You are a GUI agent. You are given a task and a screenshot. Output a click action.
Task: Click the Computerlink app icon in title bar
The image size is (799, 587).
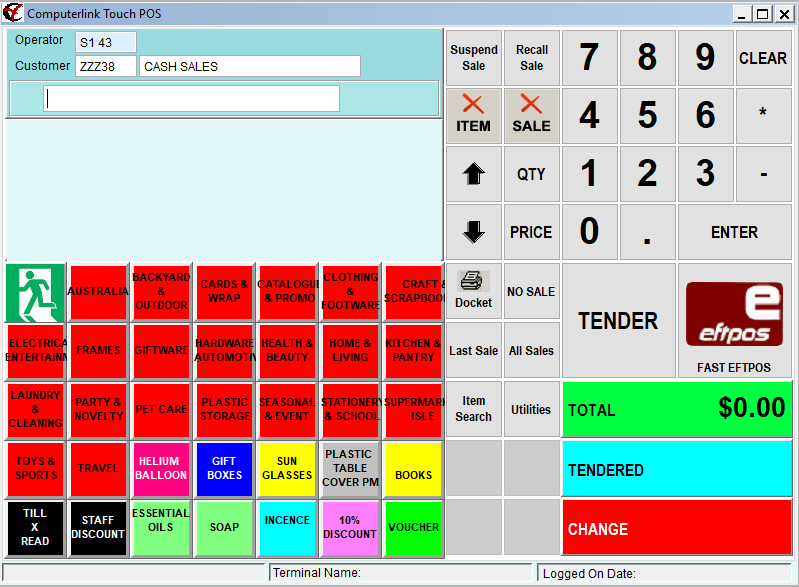(x=13, y=13)
